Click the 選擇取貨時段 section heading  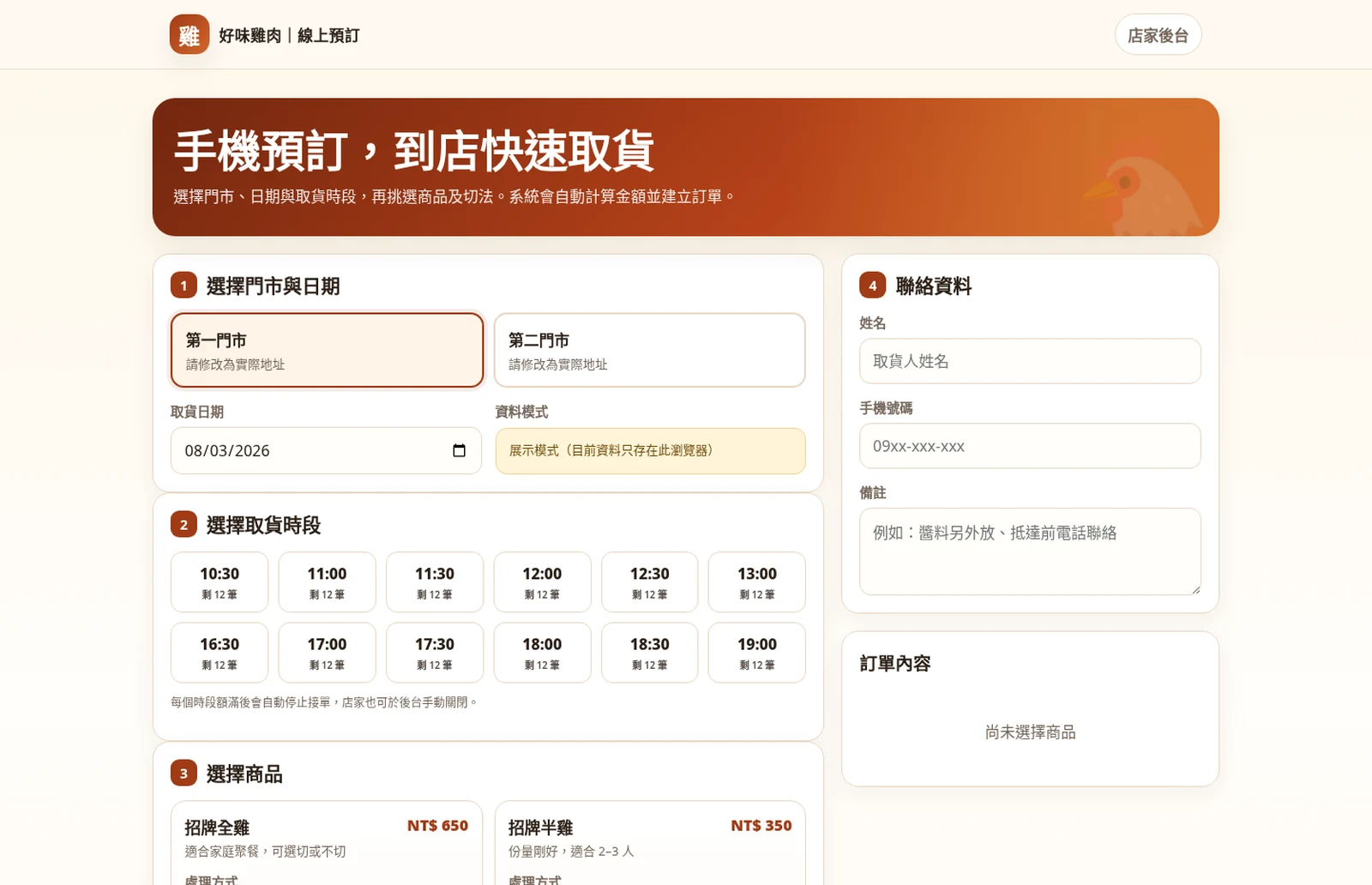click(263, 526)
